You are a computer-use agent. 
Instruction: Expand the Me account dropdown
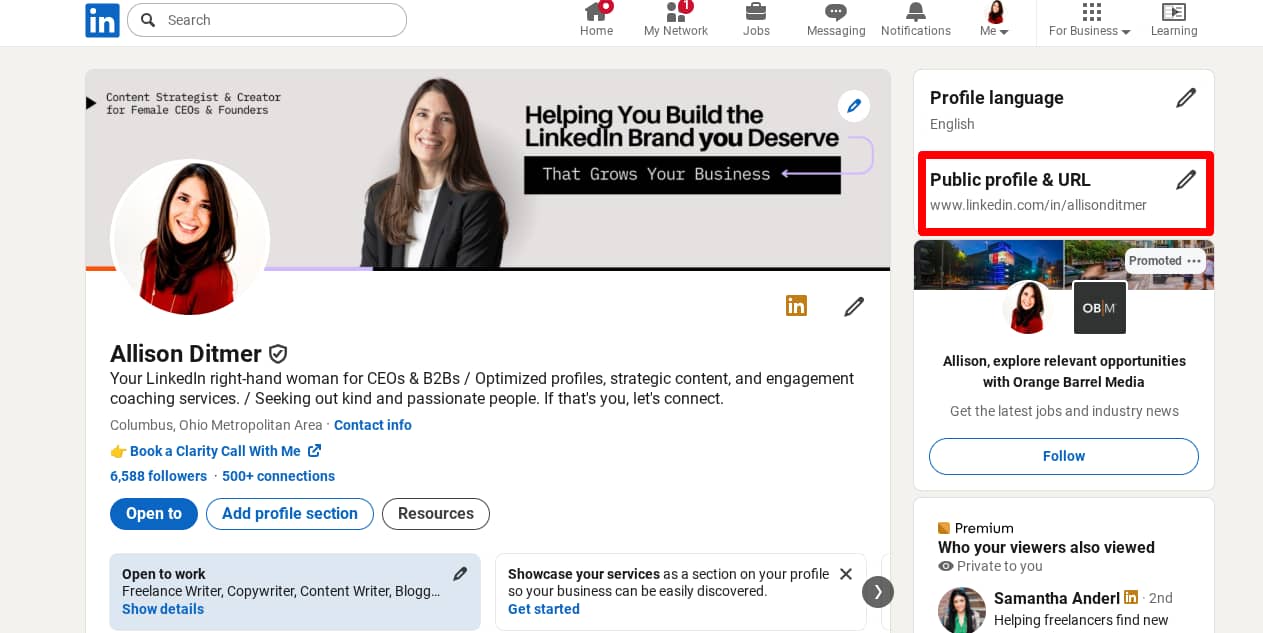point(995,21)
